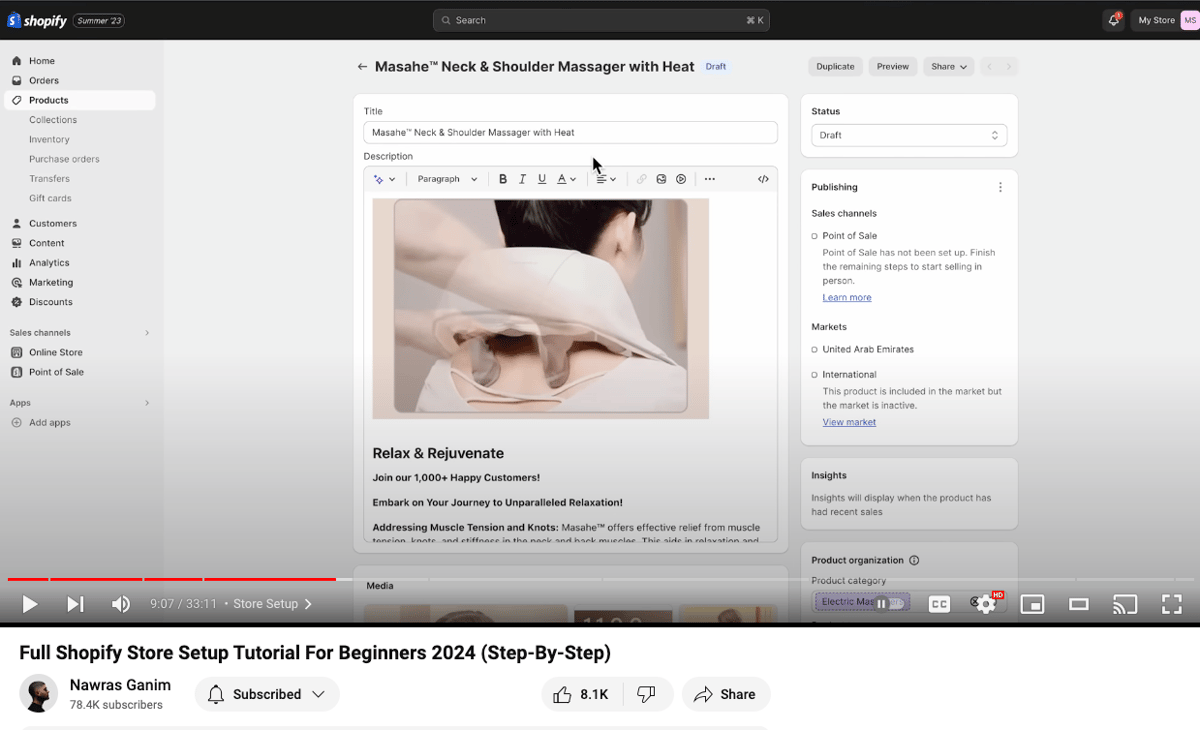The height and width of the screenshot is (730, 1200).
Task: Click Nawras Ganim channel avatar
Action: point(38,694)
